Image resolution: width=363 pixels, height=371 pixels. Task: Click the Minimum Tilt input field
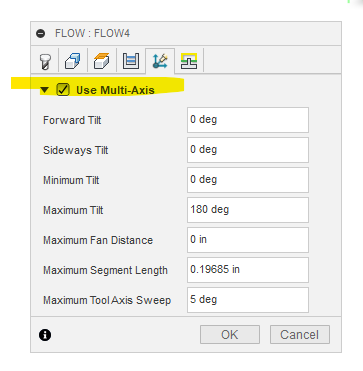click(x=248, y=180)
